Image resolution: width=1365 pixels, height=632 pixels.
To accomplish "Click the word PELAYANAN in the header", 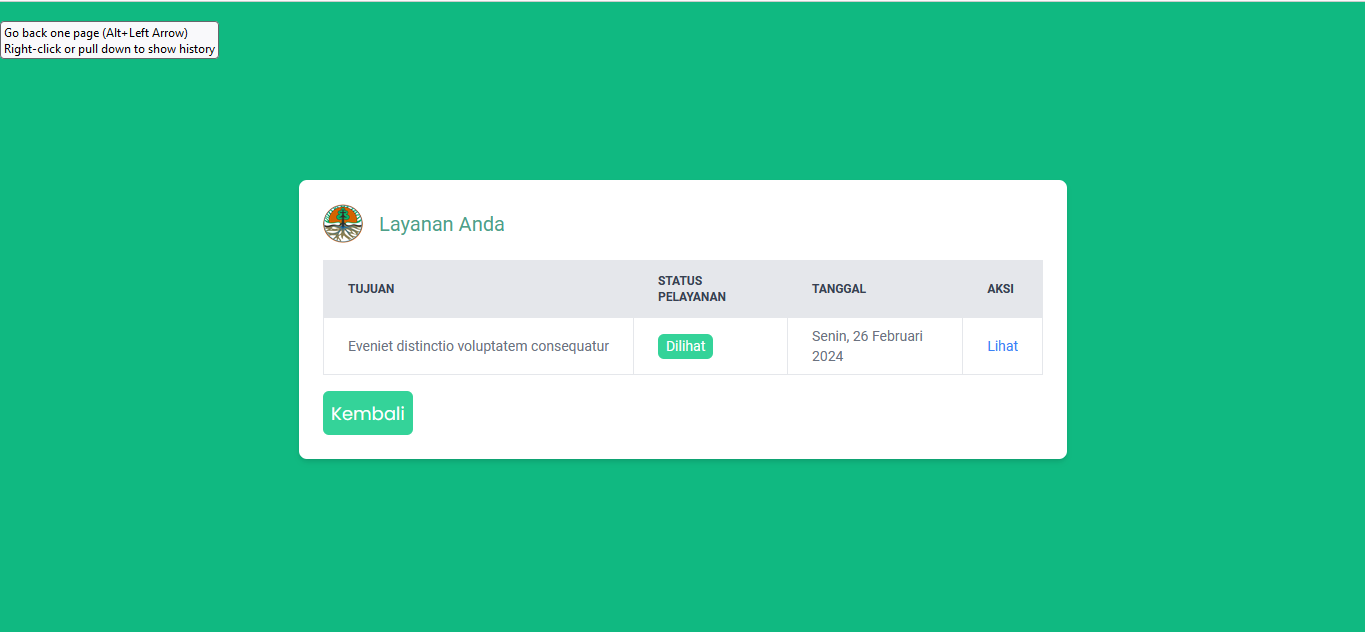I will [691, 297].
